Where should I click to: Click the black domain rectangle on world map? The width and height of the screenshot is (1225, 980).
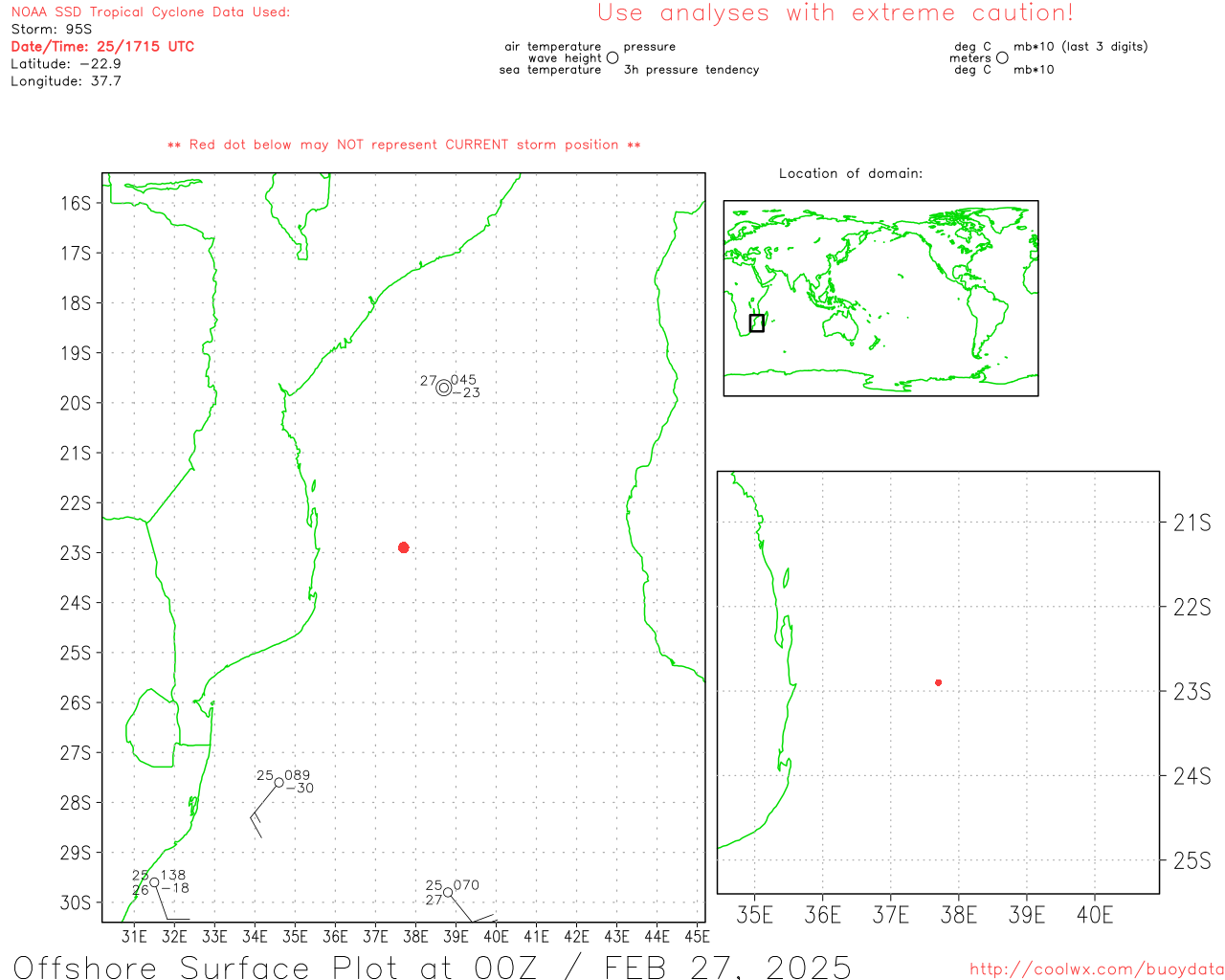(x=756, y=323)
